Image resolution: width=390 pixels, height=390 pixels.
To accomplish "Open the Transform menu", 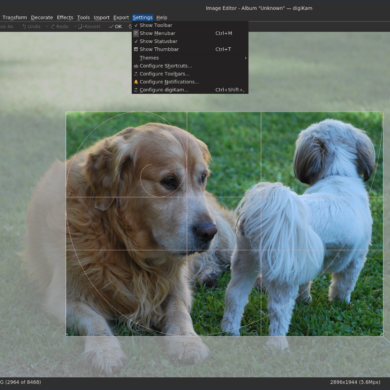I will [x=14, y=17].
